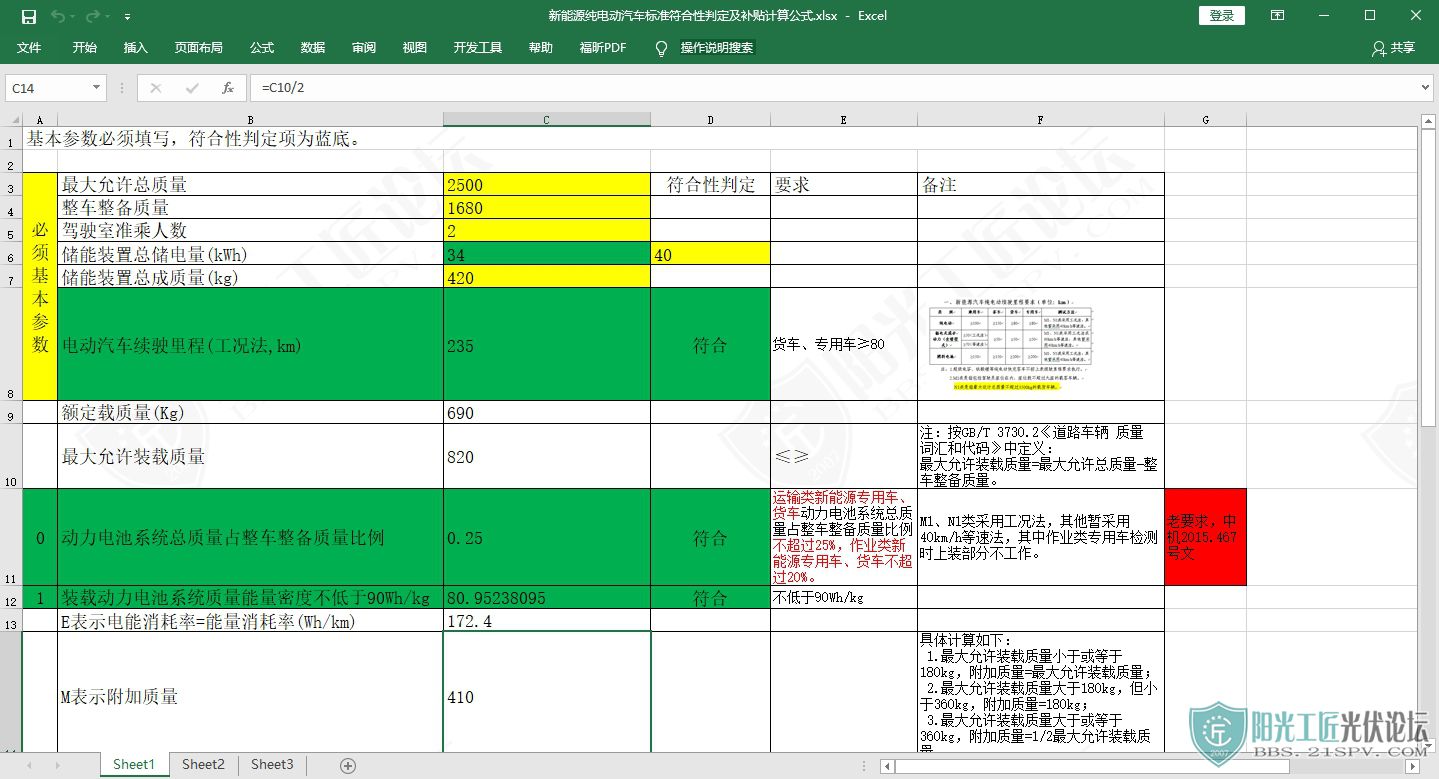Select column F header
Viewport: 1439px width, 779px height.
point(1040,119)
